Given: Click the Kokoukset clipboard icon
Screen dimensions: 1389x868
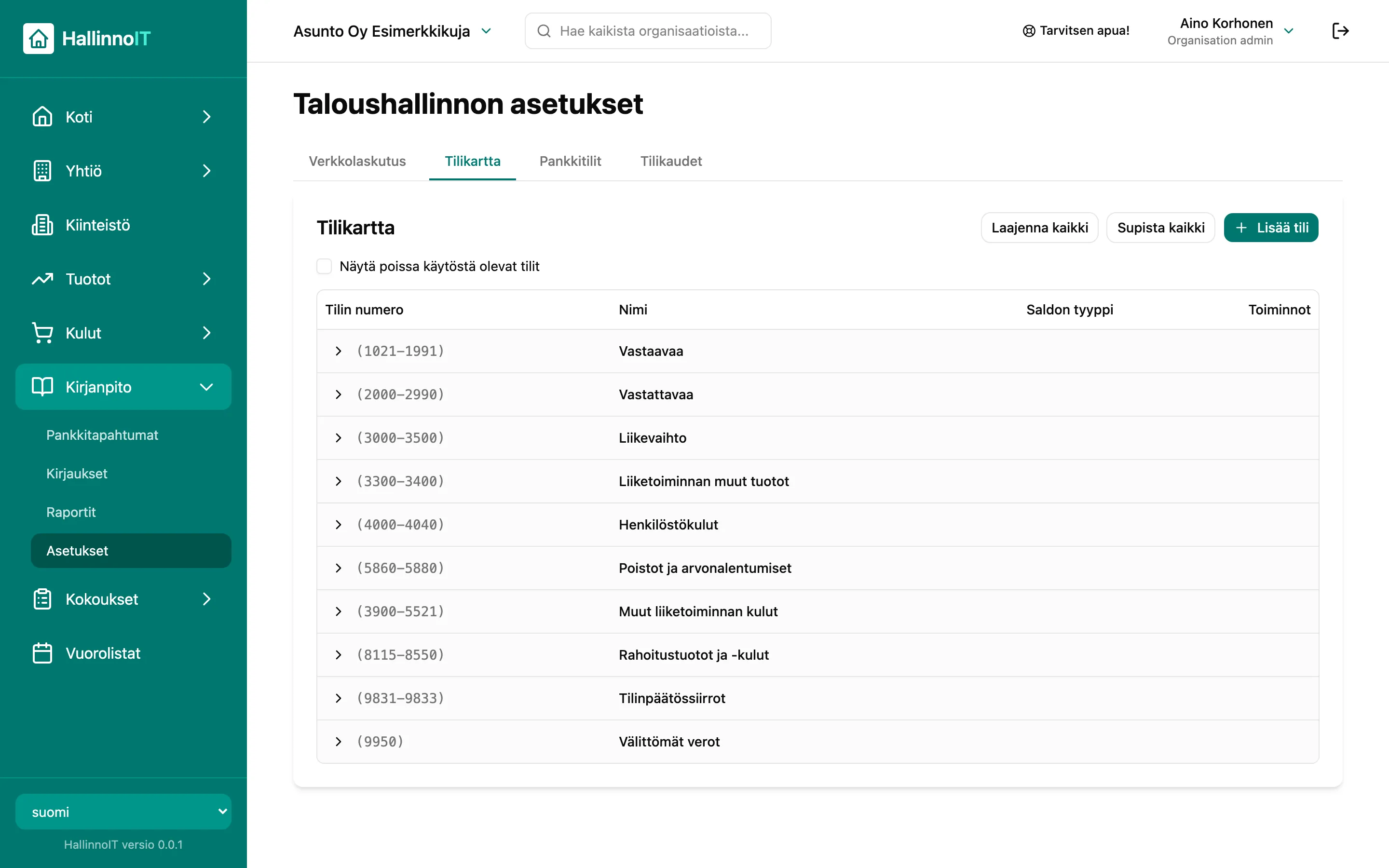Looking at the screenshot, I should (x=42, y=599).
